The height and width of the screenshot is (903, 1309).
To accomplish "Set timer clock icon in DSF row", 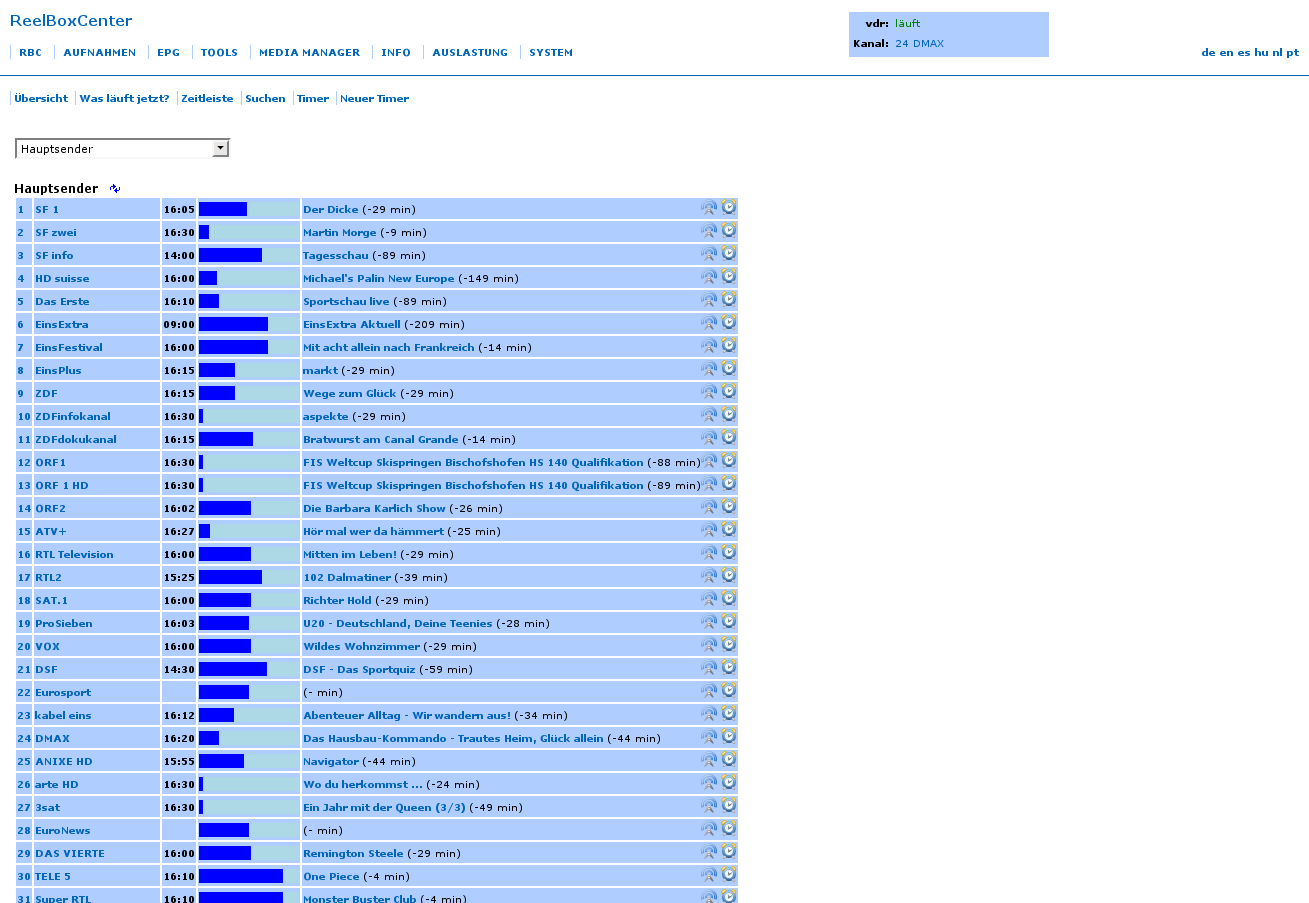I will tap(729, 668).
